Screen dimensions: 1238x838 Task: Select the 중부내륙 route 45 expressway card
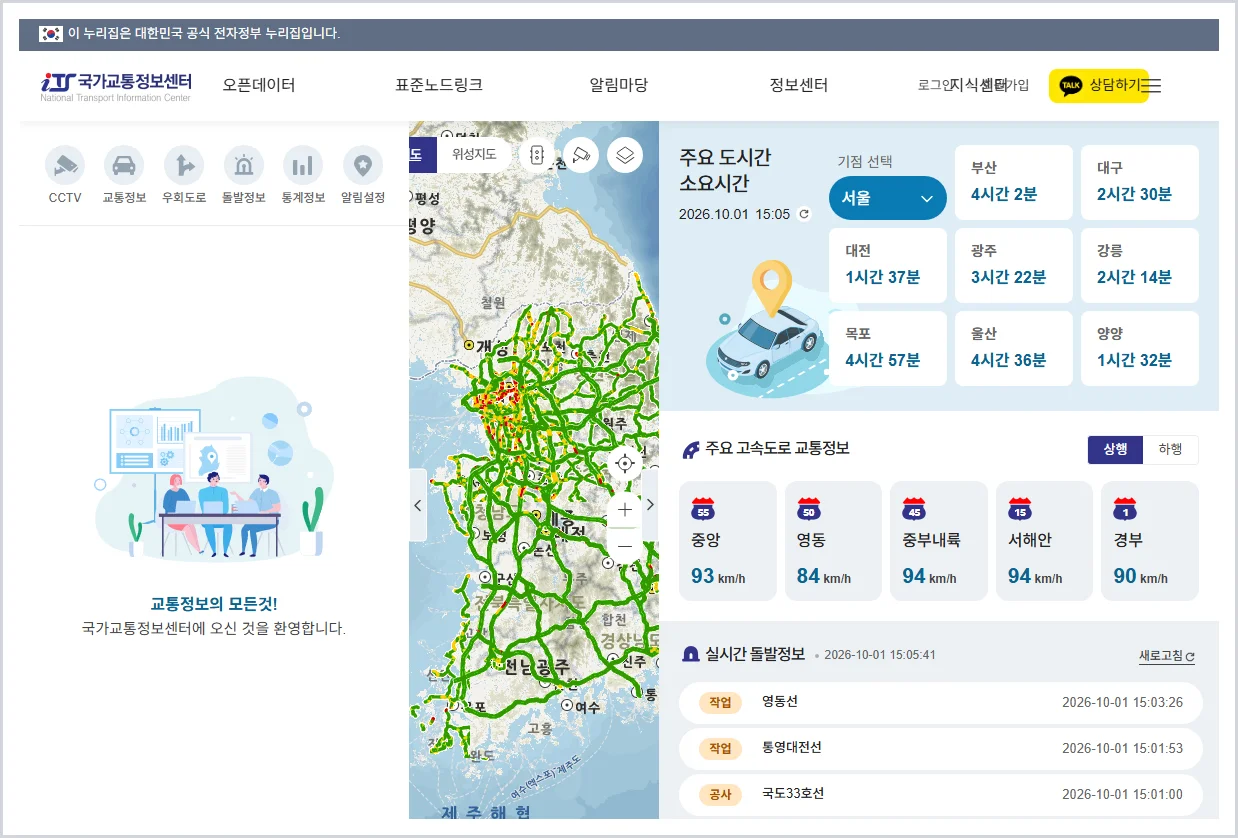click(x=939, y=541)
